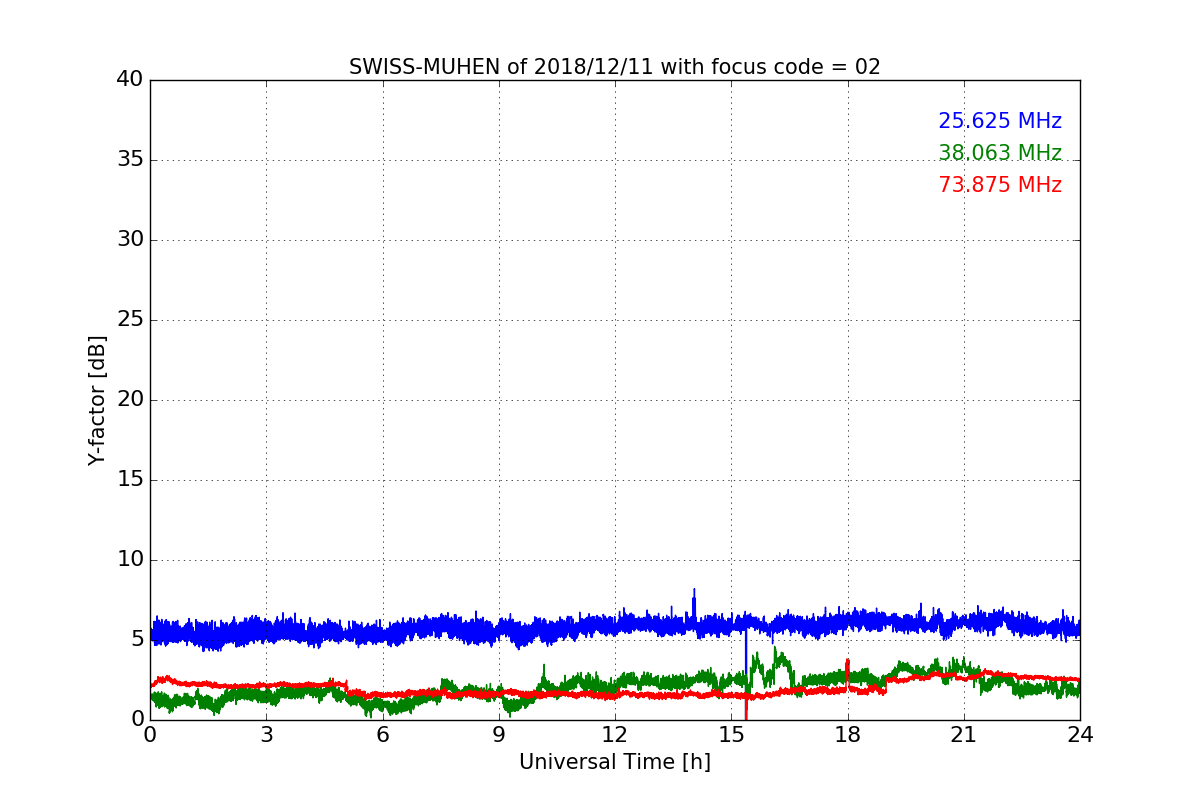
Task: Click the y-axis tick label 35
Action: [x=130, y=159]
